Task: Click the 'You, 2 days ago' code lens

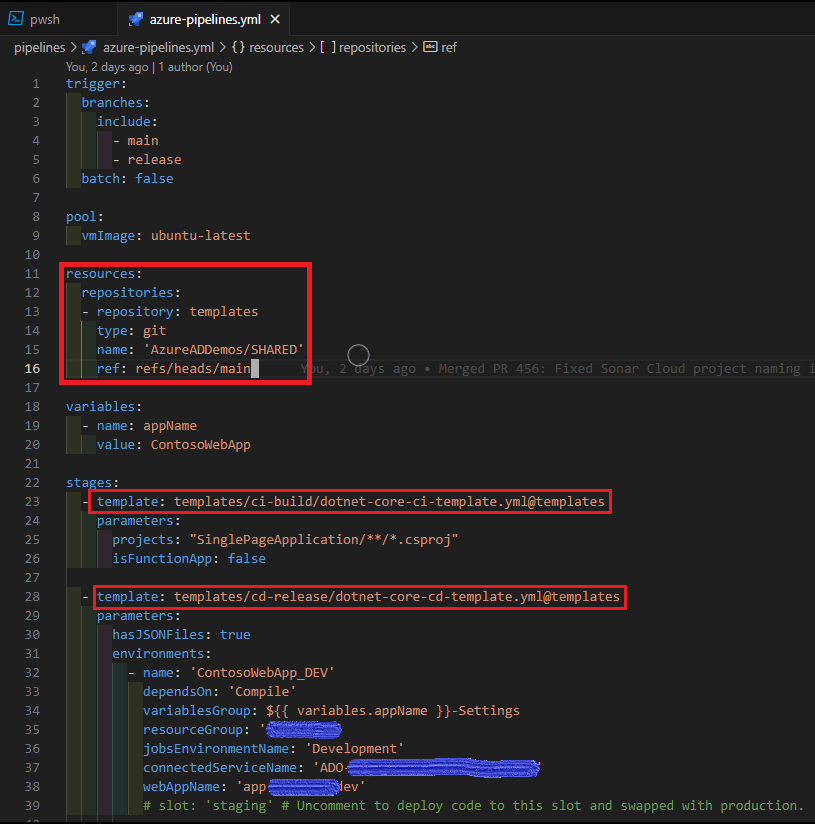Action: [x=106, y=67]
